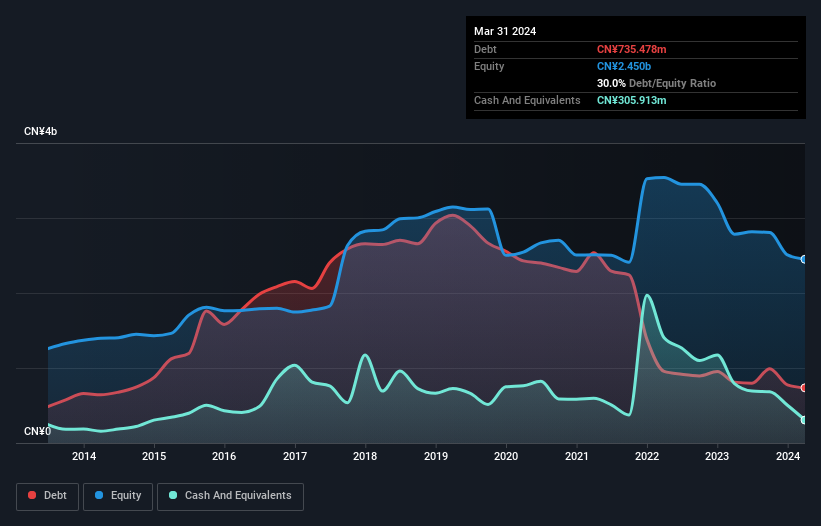The image size is (821, 526).
Task: Click the red Debt end-point marker
Action: point(804,388)
